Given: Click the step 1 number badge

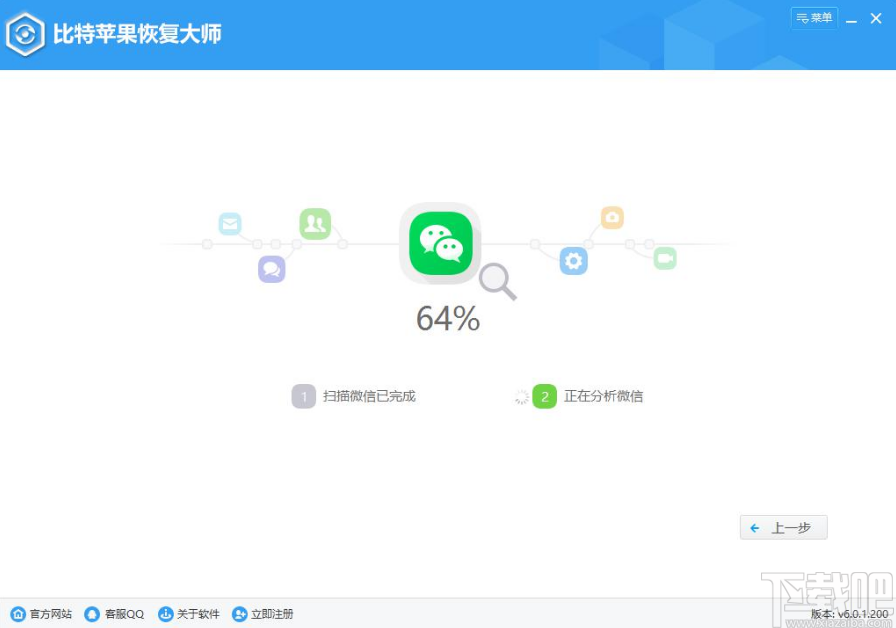Looking at the screenshot, I should 303,396.
